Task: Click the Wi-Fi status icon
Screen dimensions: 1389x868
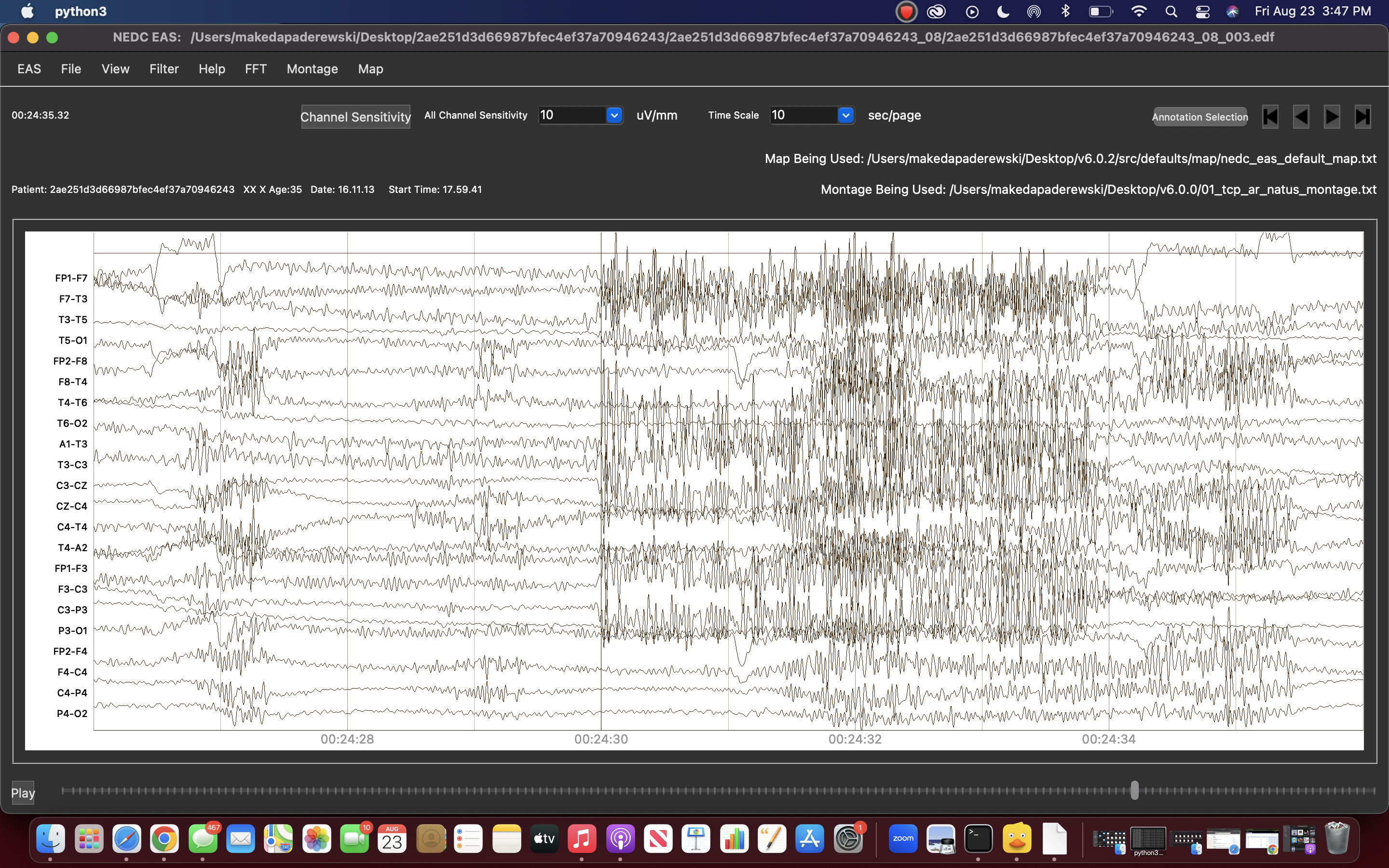Action: pos(1139,12)
